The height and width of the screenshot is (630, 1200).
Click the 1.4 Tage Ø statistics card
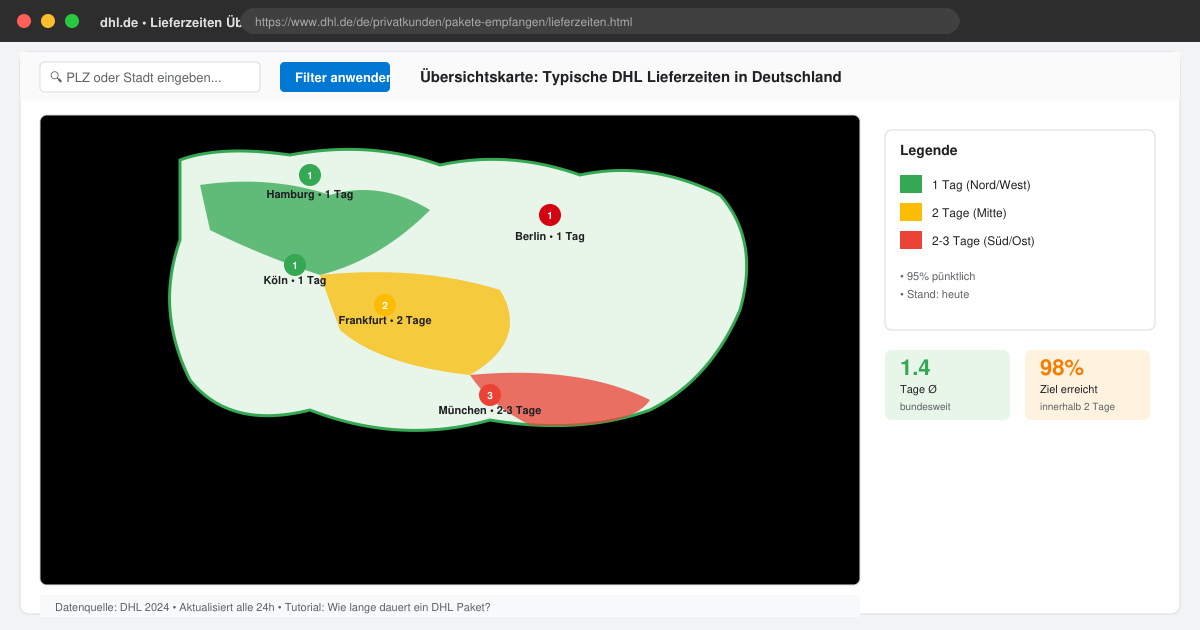947,385
